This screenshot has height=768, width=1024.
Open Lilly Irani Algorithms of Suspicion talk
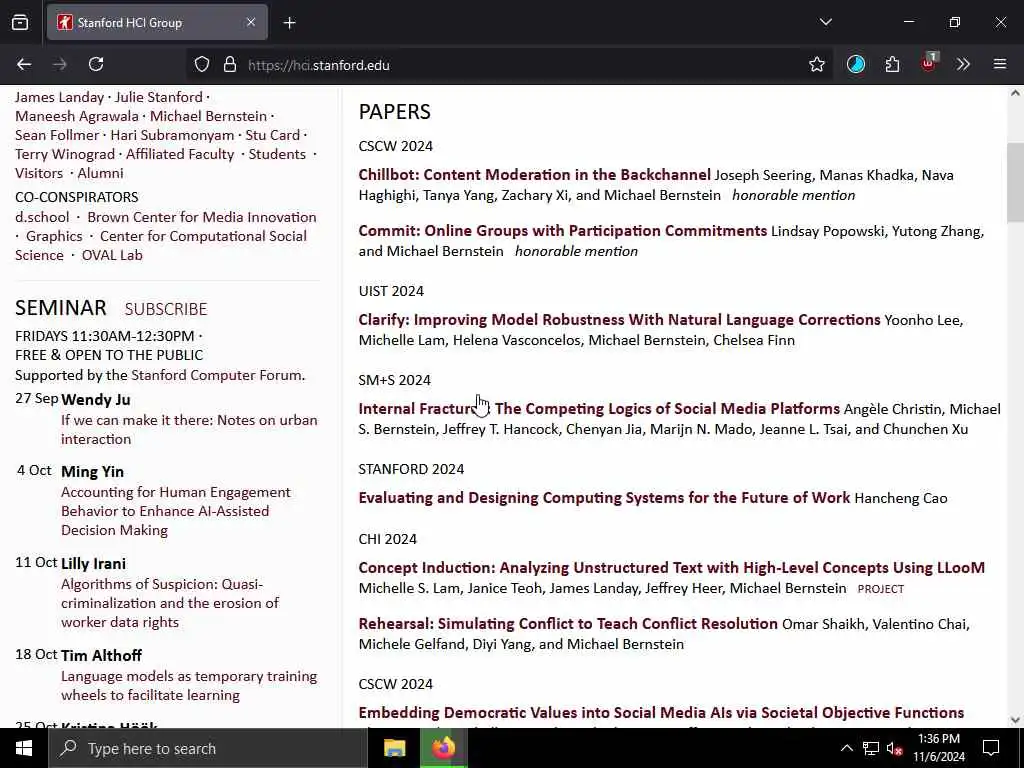click(170, 603)
